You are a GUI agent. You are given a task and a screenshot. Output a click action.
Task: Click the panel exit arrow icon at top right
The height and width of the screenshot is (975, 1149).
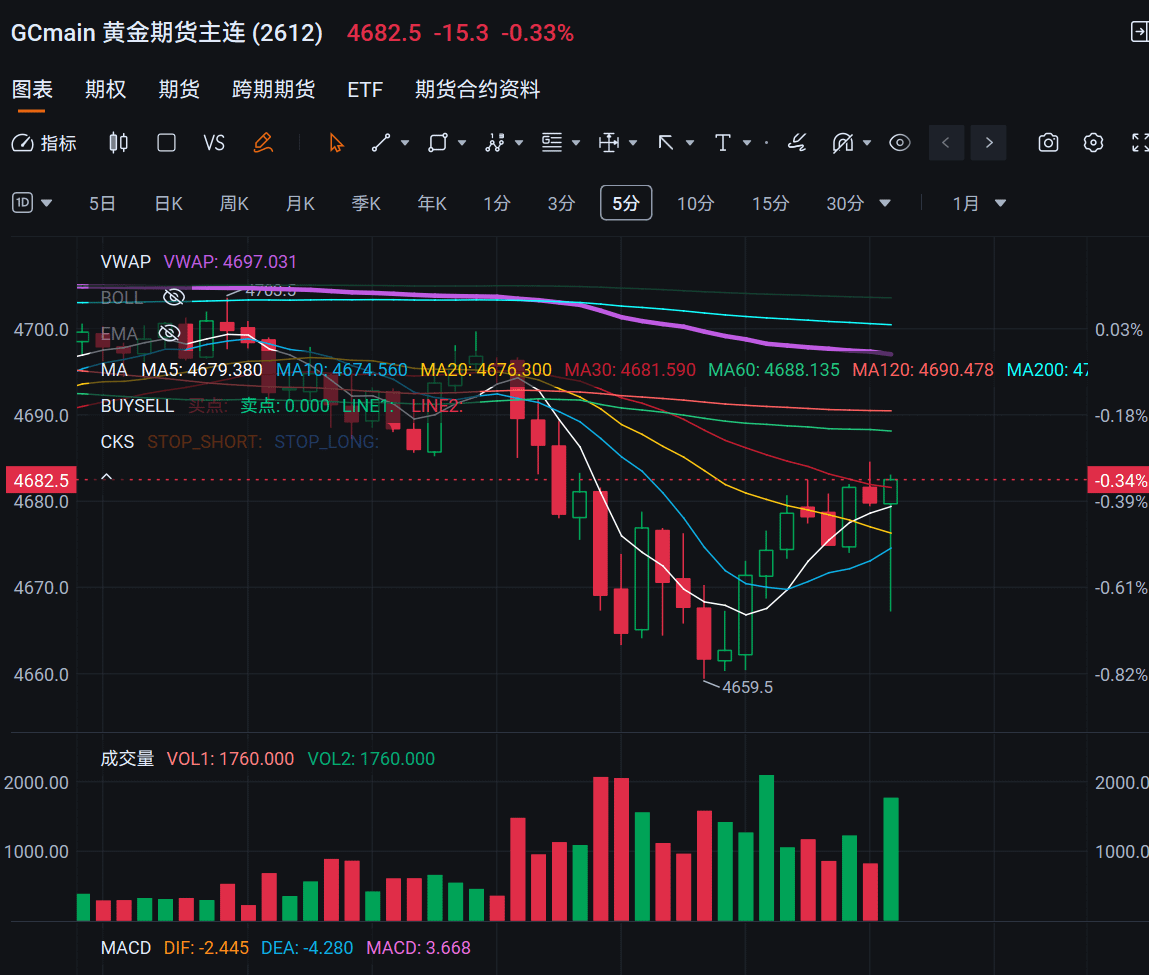tap(1139, 32)
